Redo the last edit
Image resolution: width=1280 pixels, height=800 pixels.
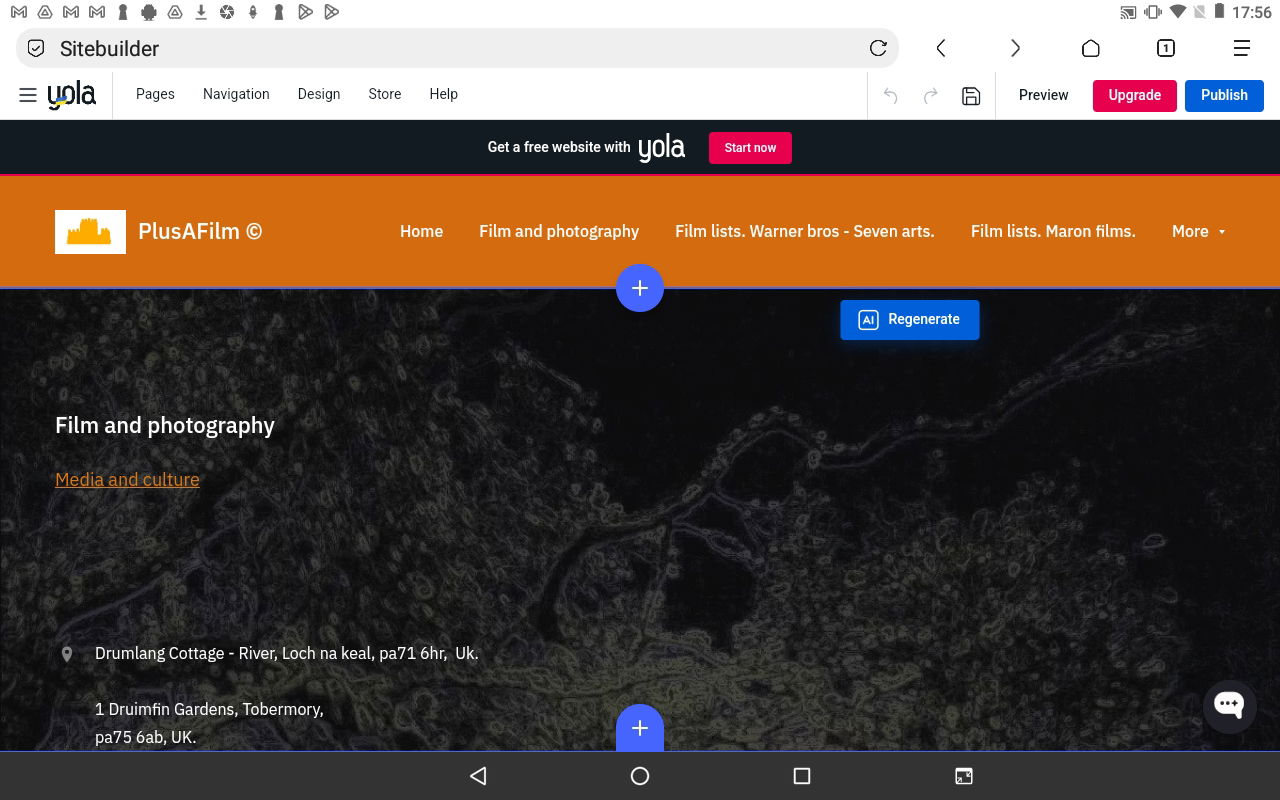(x=930, y=96)
